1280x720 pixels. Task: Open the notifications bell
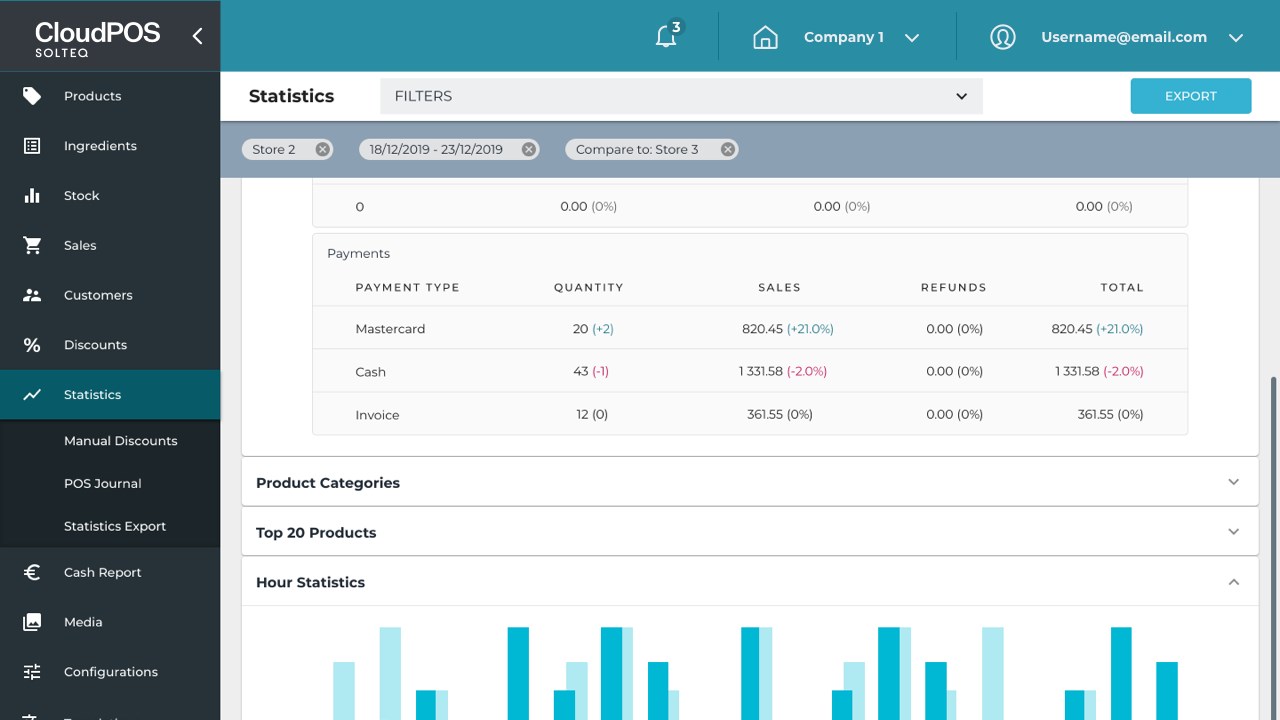[666, 37]
